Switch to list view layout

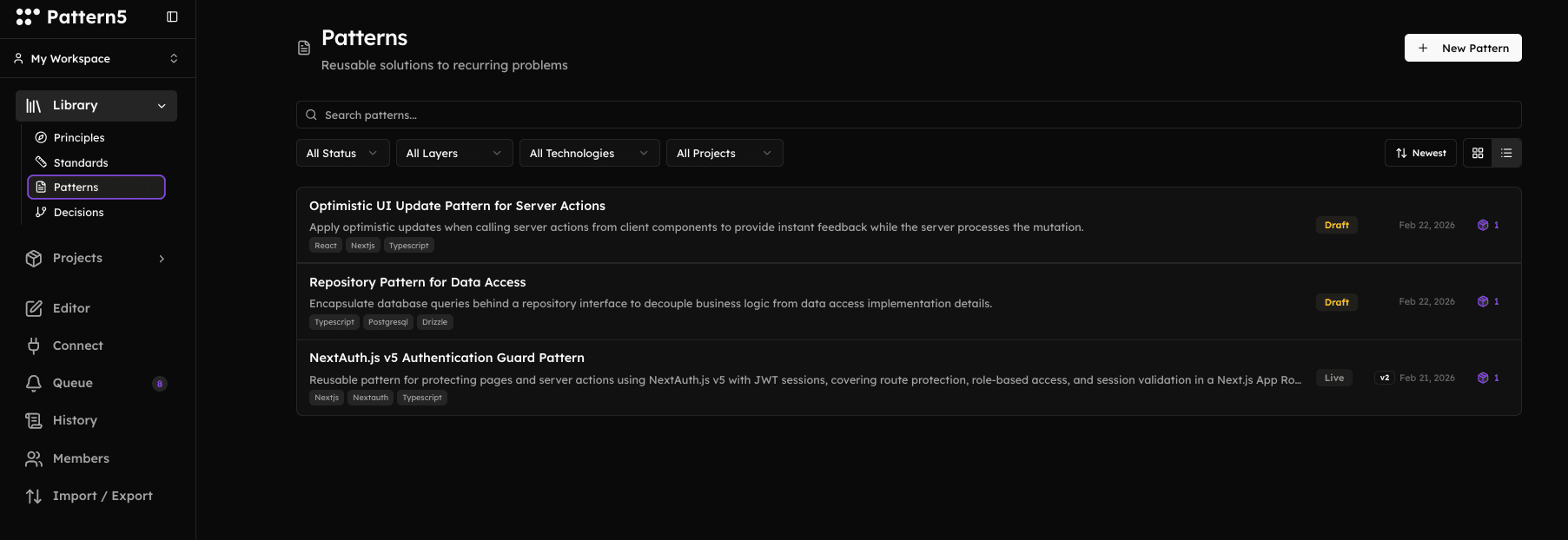[x=1506, y=153]
